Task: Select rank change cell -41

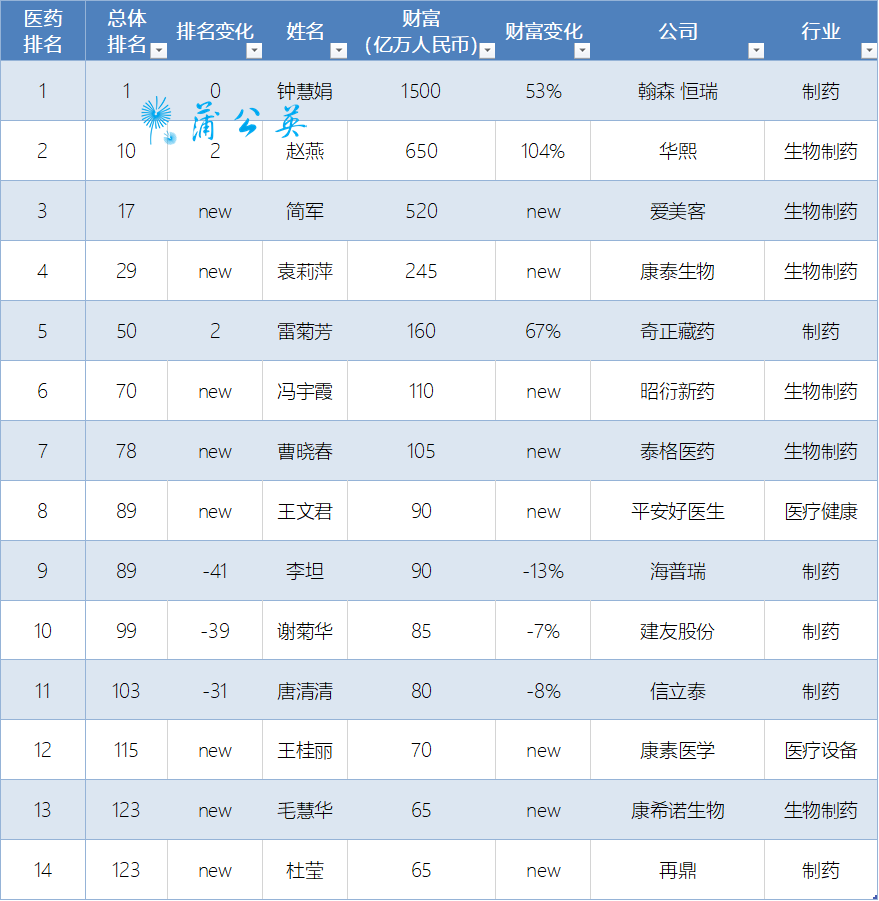Action: click(x=215, y=571)
